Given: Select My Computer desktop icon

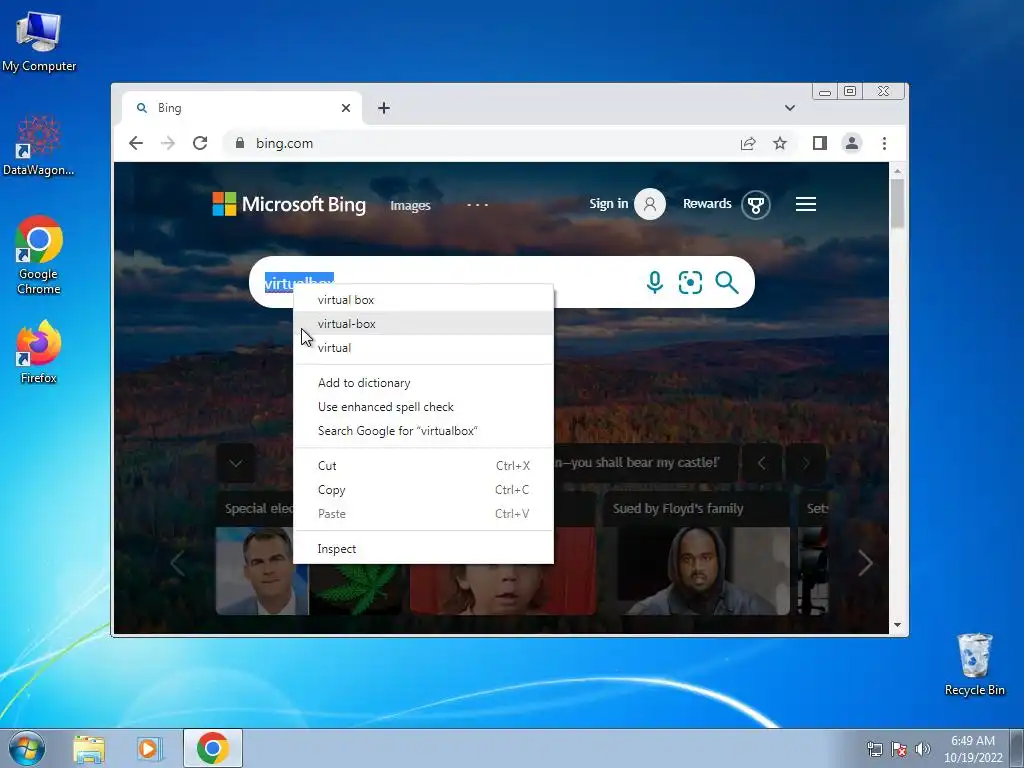Looking at the screenshot, I should pyautogui.click(x=39, y=42).
